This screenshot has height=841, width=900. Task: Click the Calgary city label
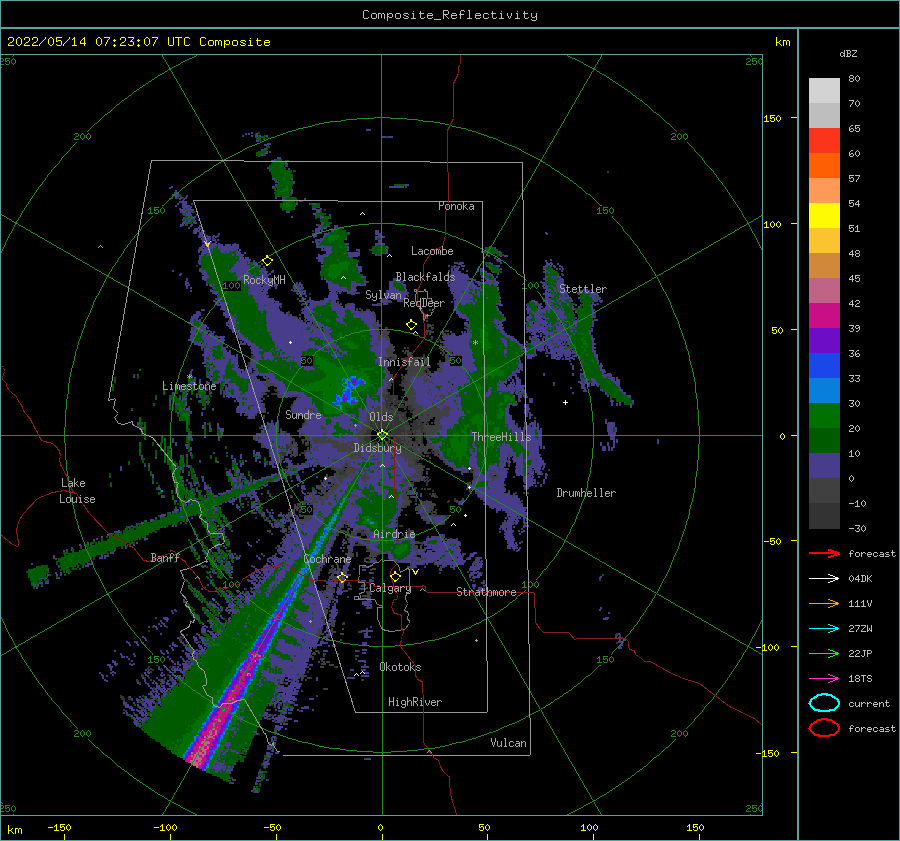390,588
